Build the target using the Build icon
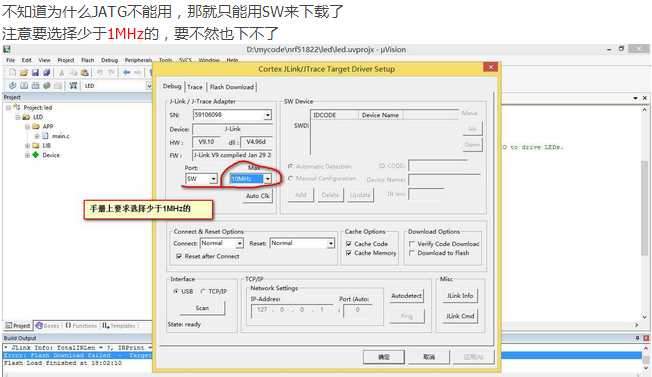The height and width of the screenshot is (377, 652). [x=24, y=86]
